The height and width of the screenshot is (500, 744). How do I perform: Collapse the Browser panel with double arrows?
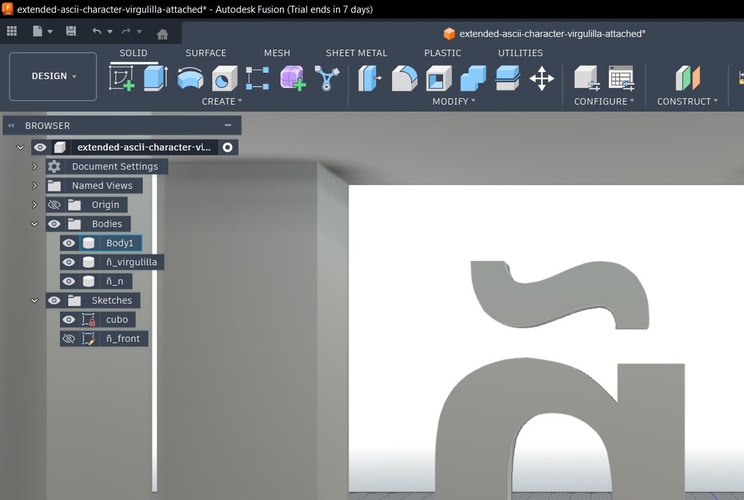11,126
